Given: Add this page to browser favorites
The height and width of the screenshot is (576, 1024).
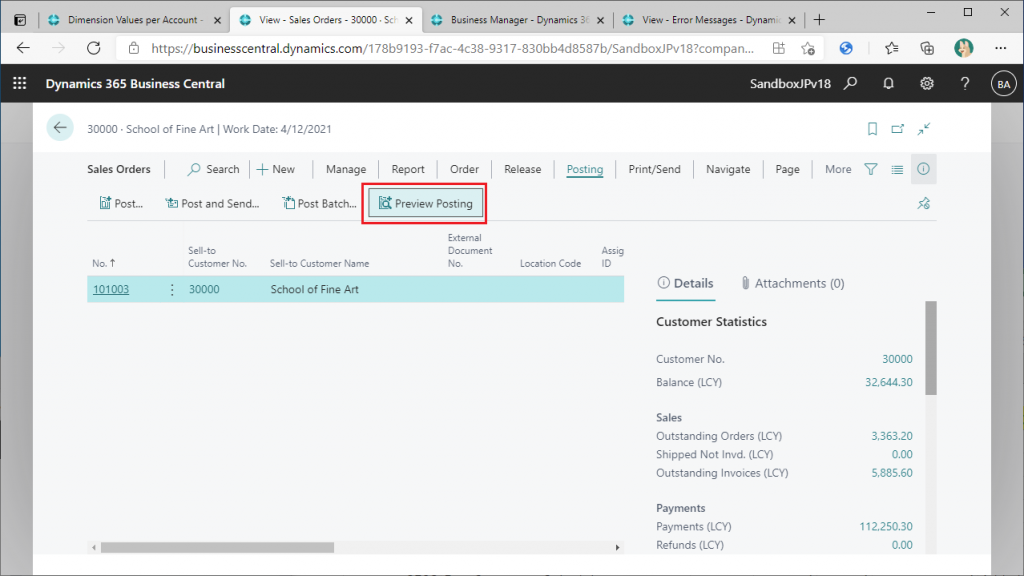Looking at the screenshot, I should [808, 48].
